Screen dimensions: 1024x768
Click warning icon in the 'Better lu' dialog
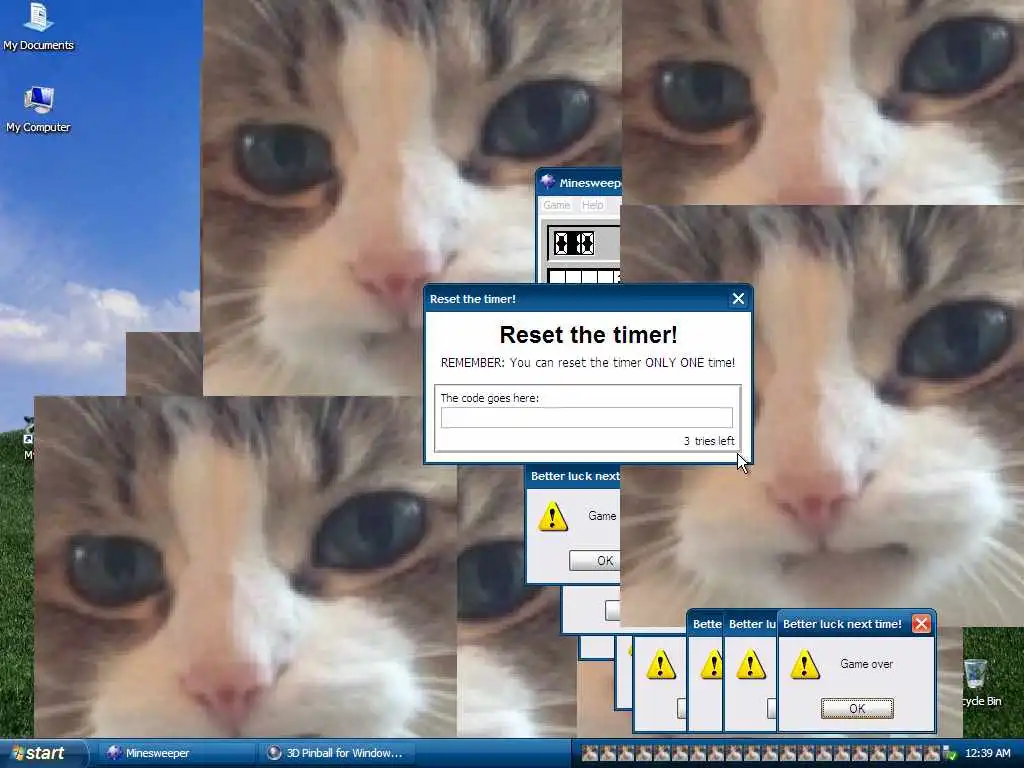750,664
